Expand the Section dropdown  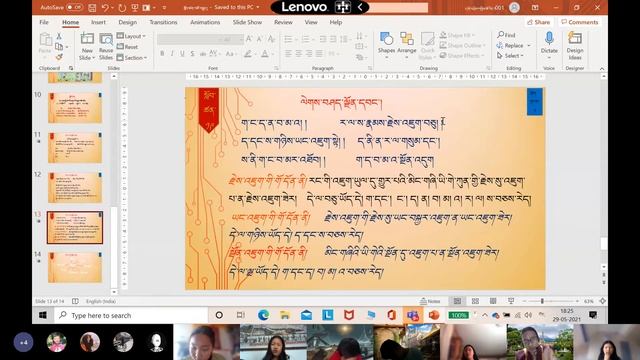pyautogui.click(x=132, y=58)
